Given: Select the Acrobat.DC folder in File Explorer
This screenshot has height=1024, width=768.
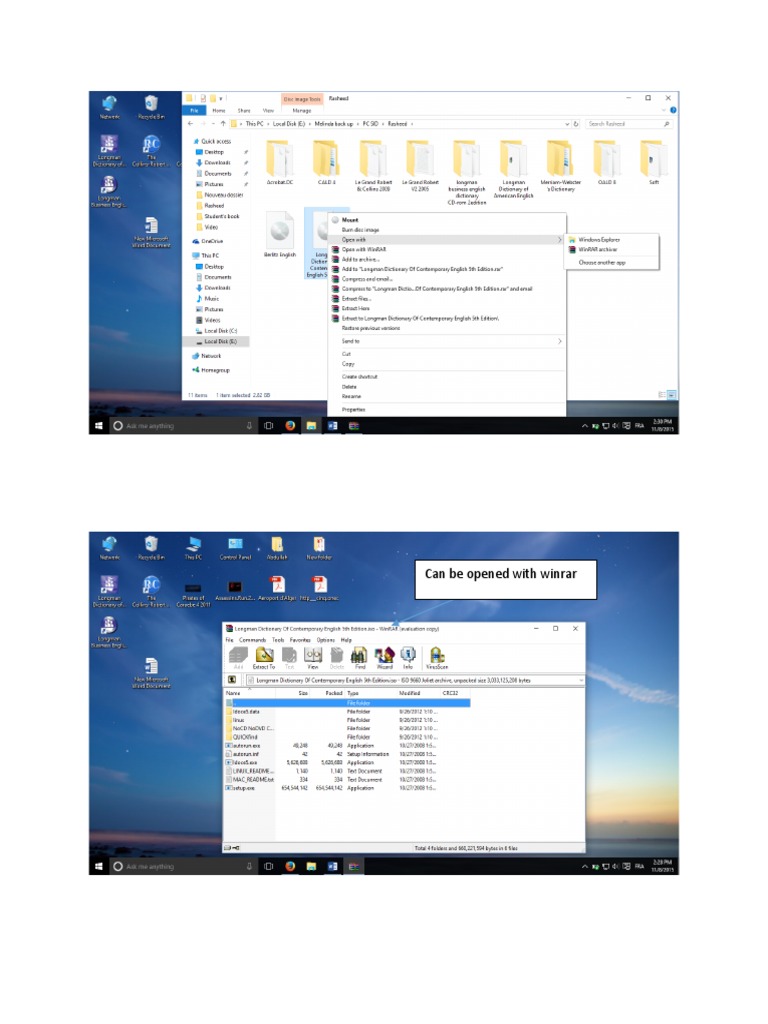Looking at the screenshot, I should 280,163.
